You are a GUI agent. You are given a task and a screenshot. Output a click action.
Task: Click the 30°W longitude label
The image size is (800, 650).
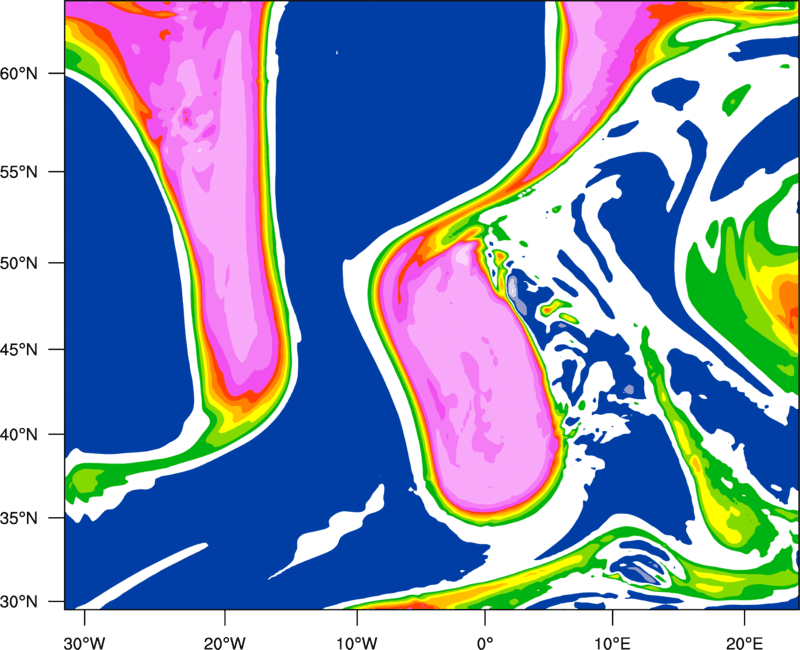(x=85, y=643)
